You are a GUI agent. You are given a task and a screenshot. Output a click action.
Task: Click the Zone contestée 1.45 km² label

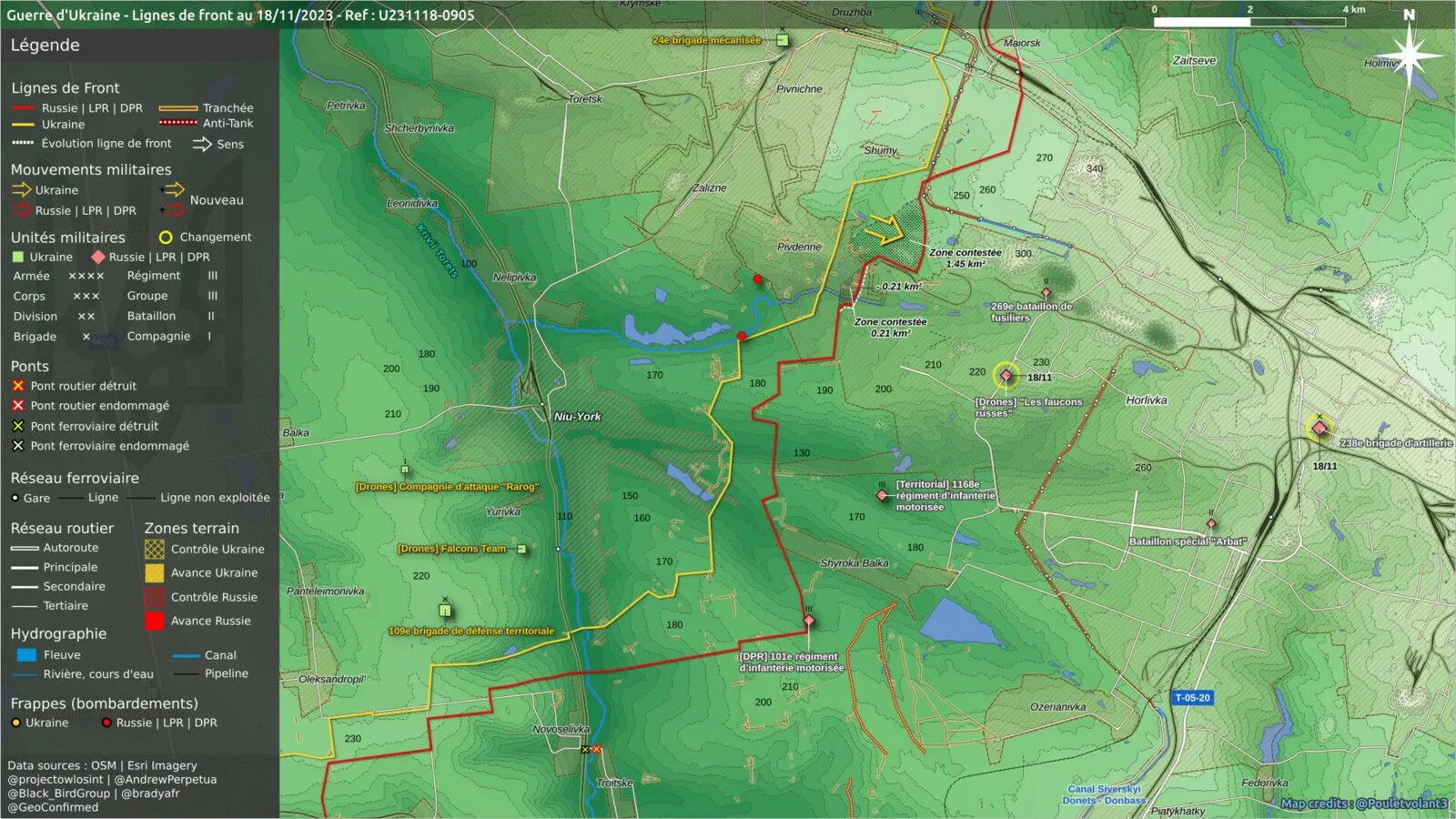coord(966,258)
